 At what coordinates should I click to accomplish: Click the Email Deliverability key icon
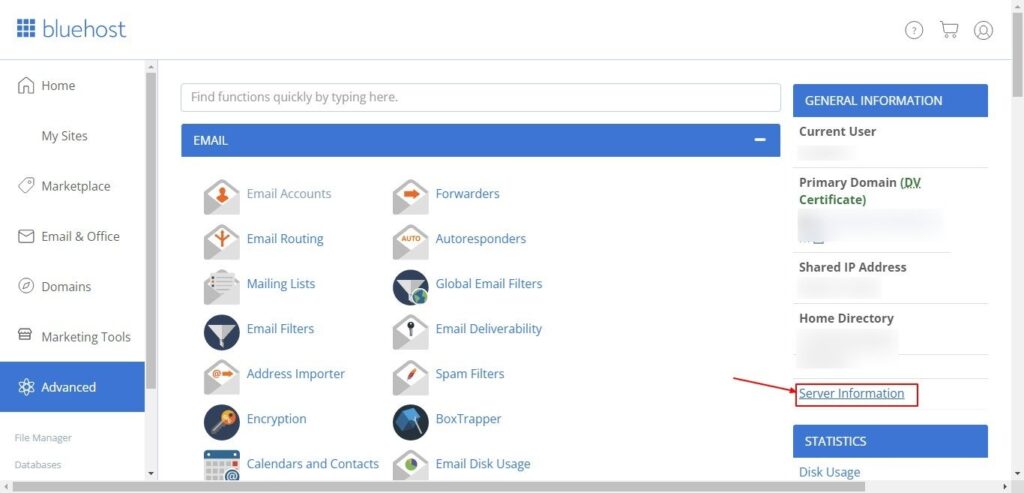click(410, 331)
